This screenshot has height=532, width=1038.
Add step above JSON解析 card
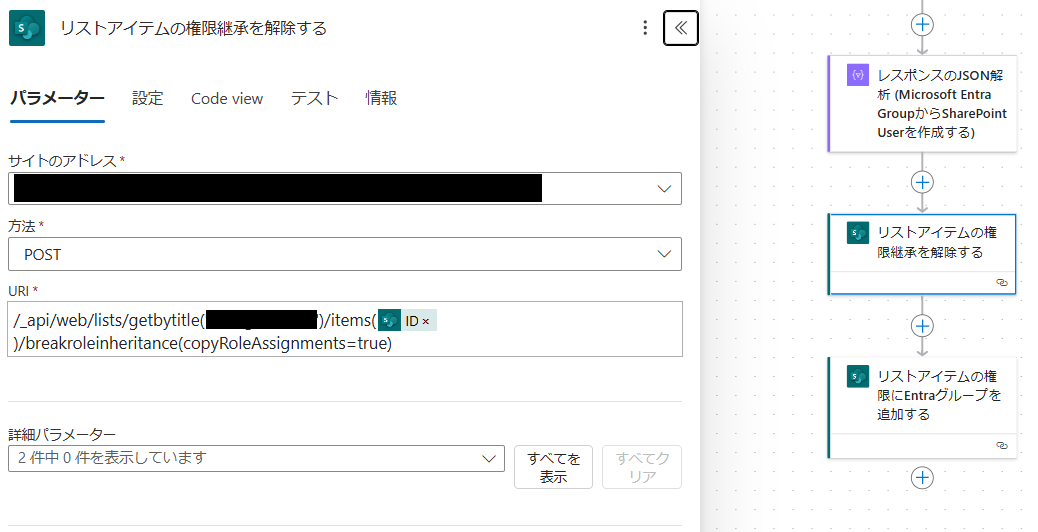(x=922, y=25)
